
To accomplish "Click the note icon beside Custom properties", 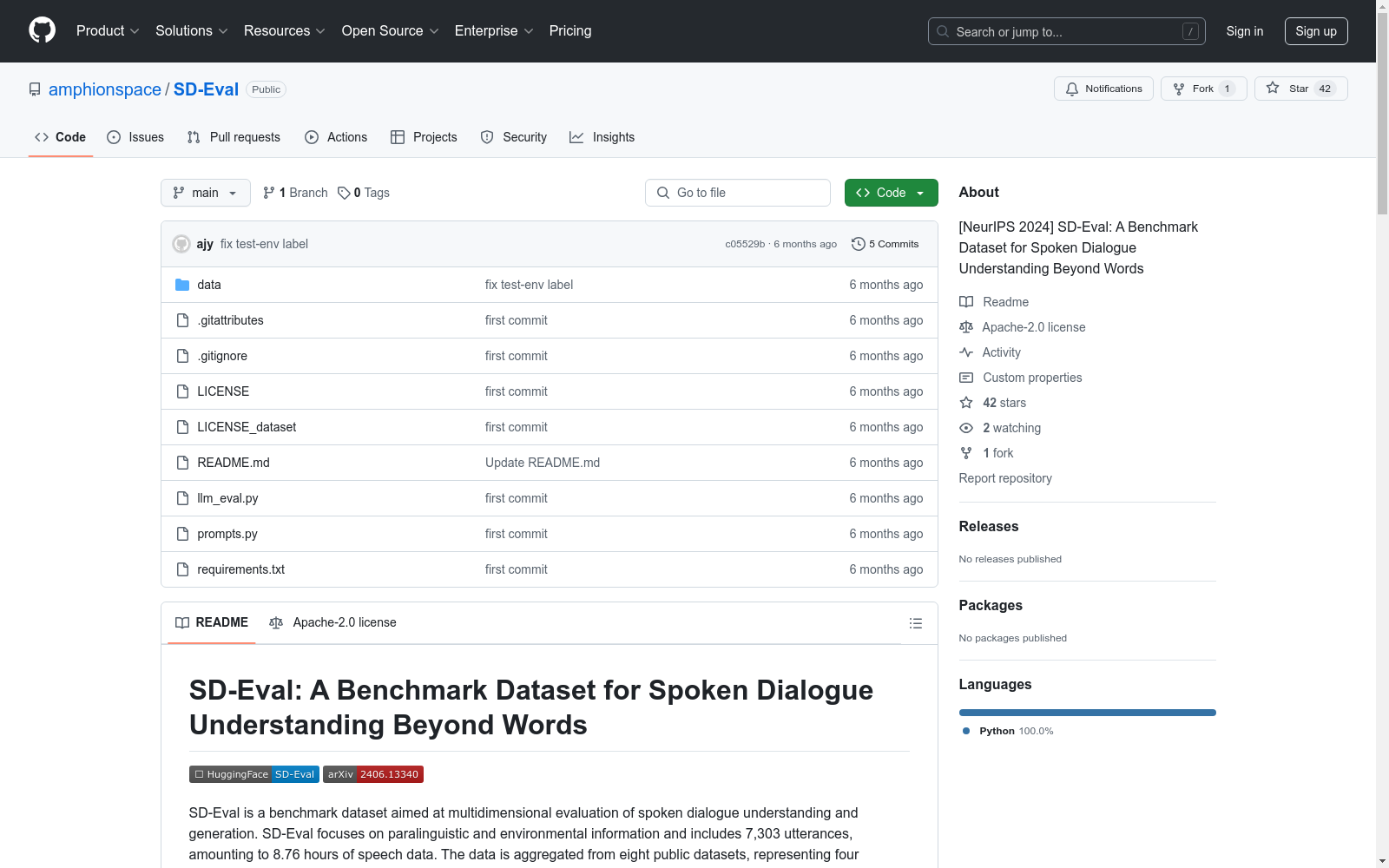I will [966, 378].
